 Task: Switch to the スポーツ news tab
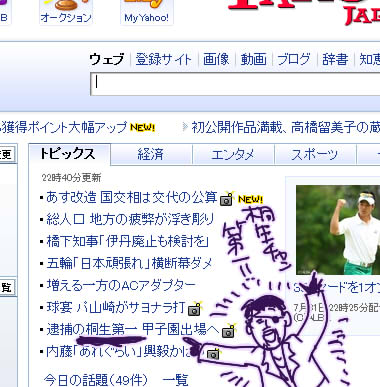315,154
